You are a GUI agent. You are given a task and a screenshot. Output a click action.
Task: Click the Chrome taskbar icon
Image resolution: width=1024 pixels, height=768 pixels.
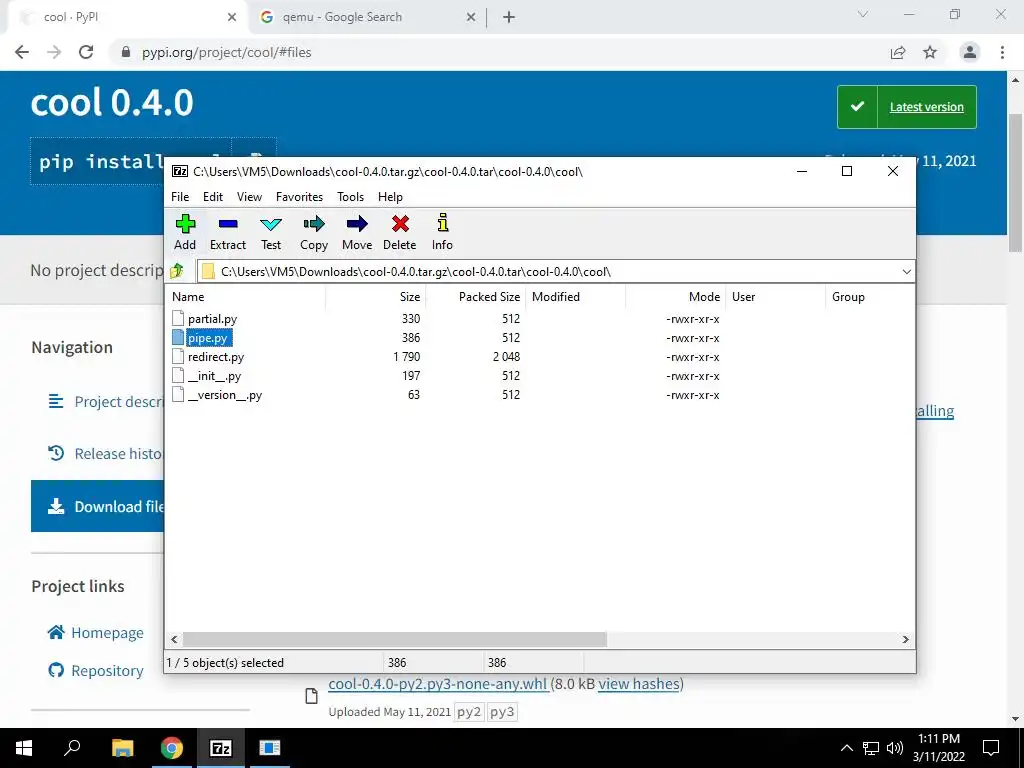(172, 748)
